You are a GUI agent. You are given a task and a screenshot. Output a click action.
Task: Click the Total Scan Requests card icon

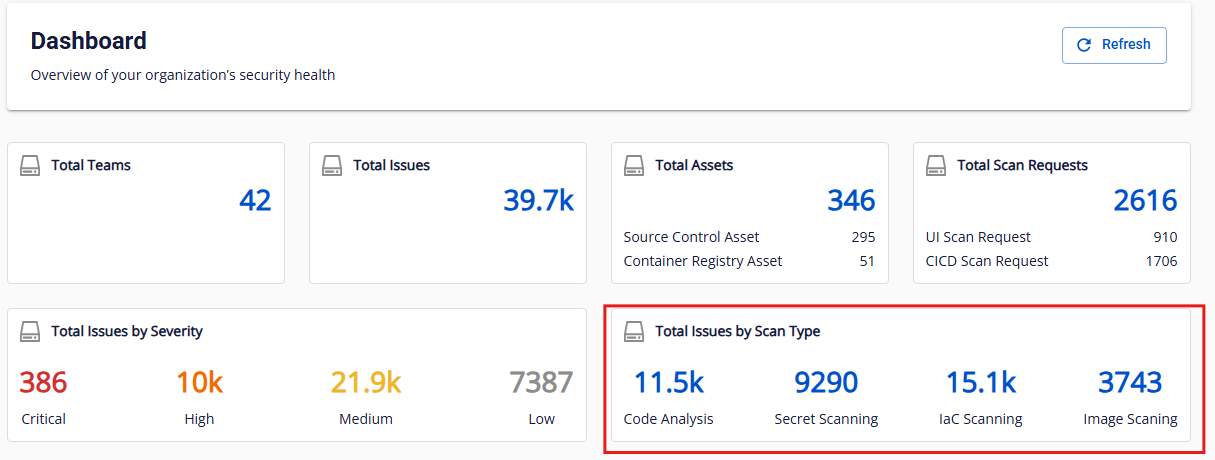click(936, 165)
